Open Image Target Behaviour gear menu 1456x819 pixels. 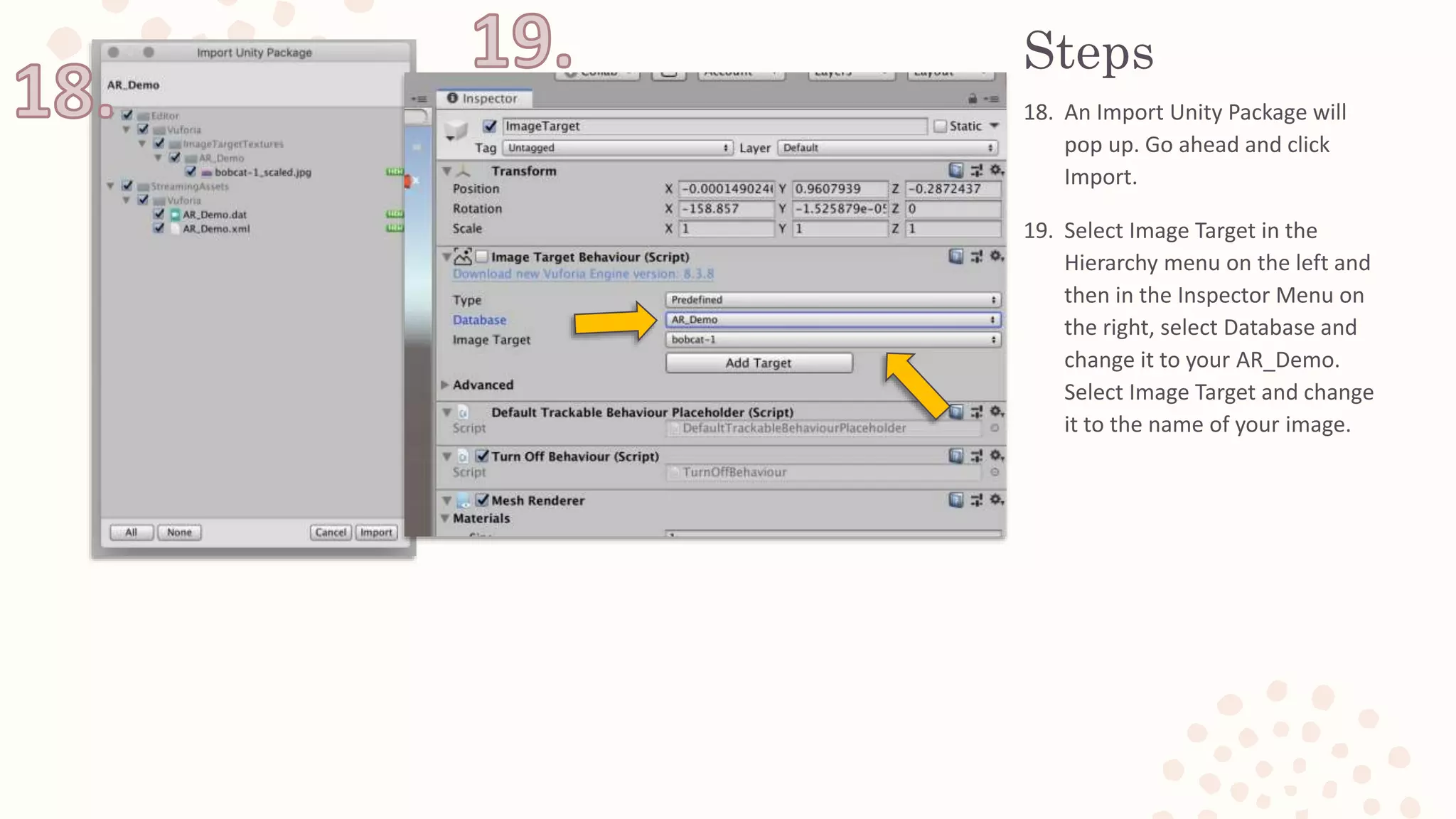coord(997,257)
